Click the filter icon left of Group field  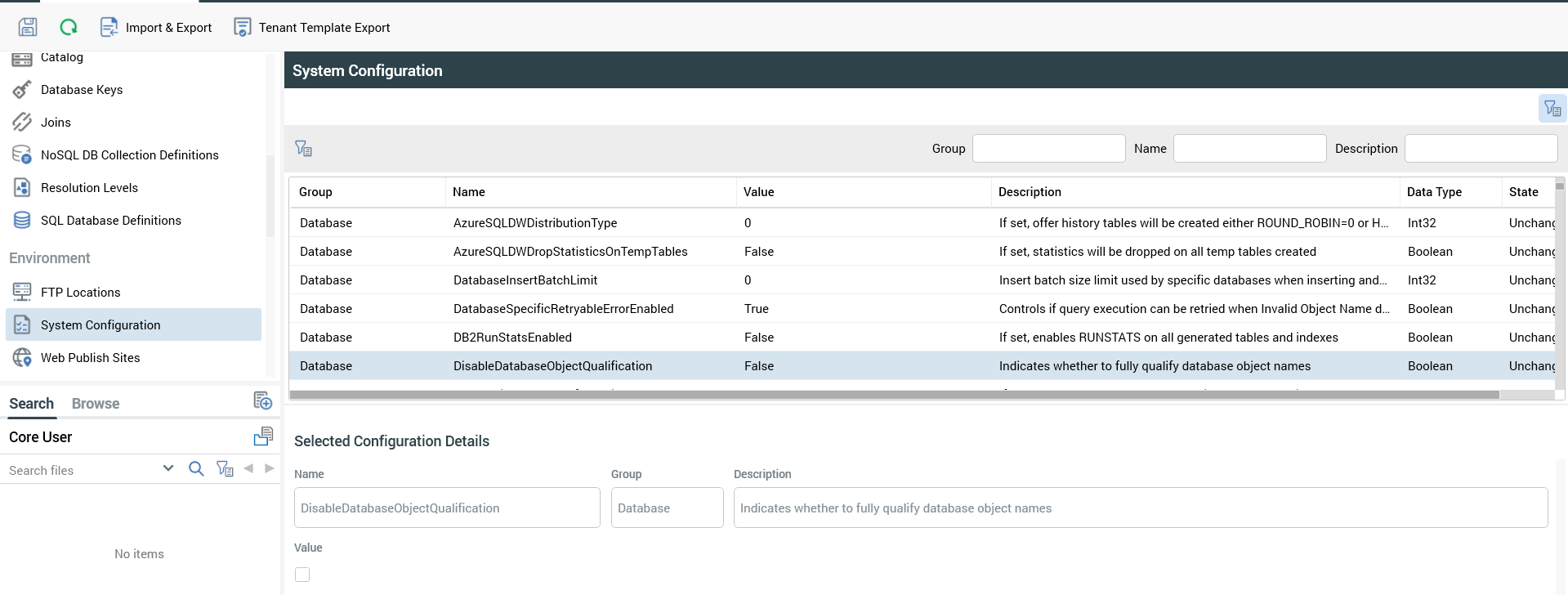coord(303,148)
